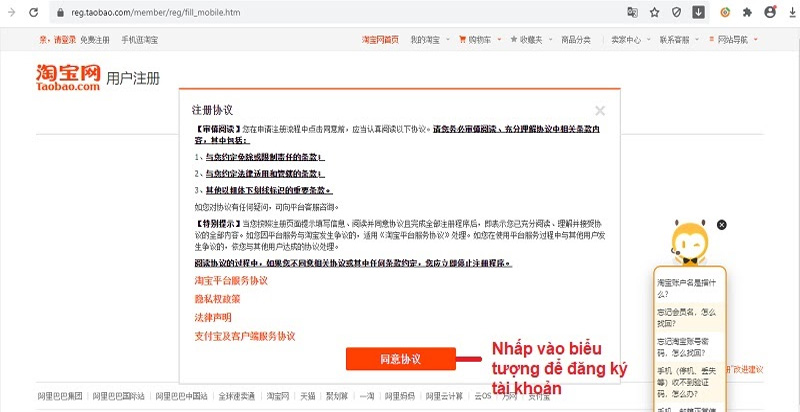Expand 联系客服 dropdown
Viewport: 800px width, 412px height.
click(679, 40)
